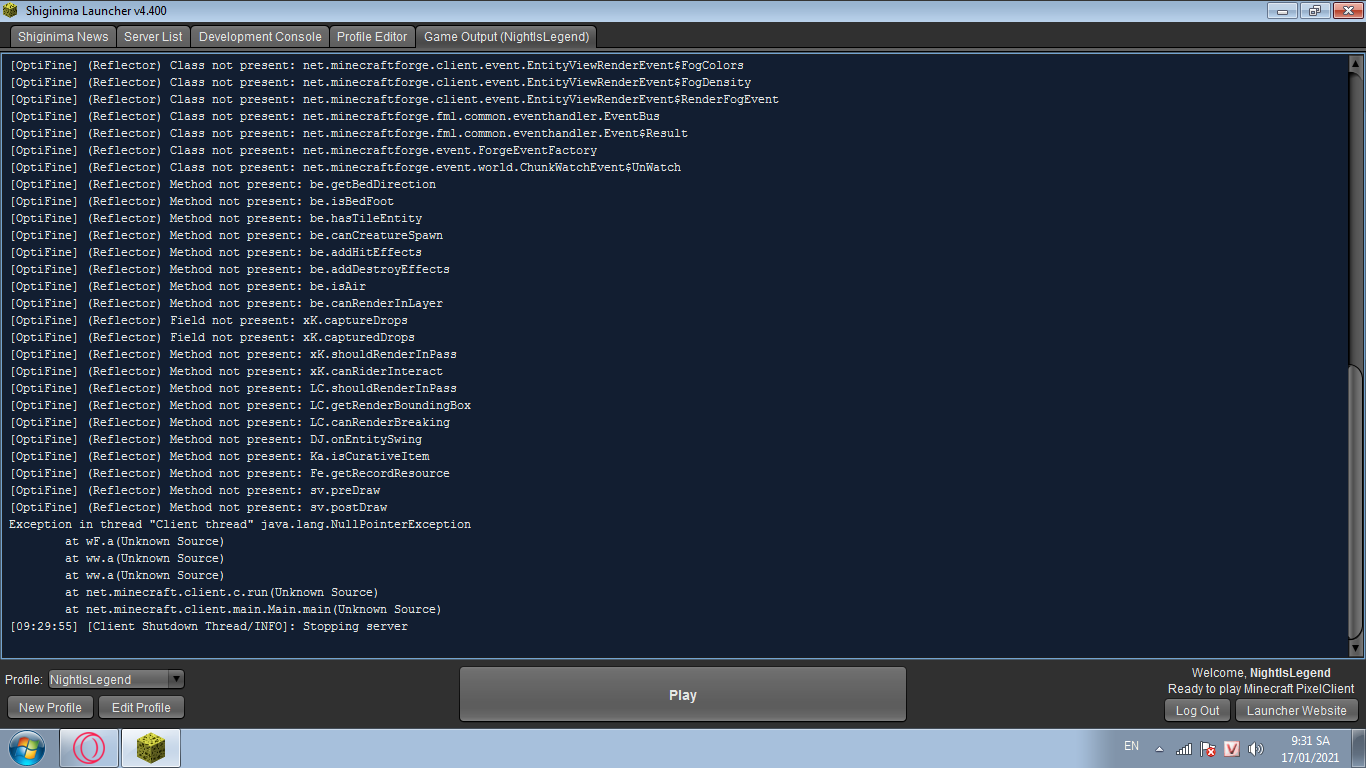
Task: Open the Profile dropdown showing NightIsLegend
Action: pyautogui.click(x=116, y=679)
